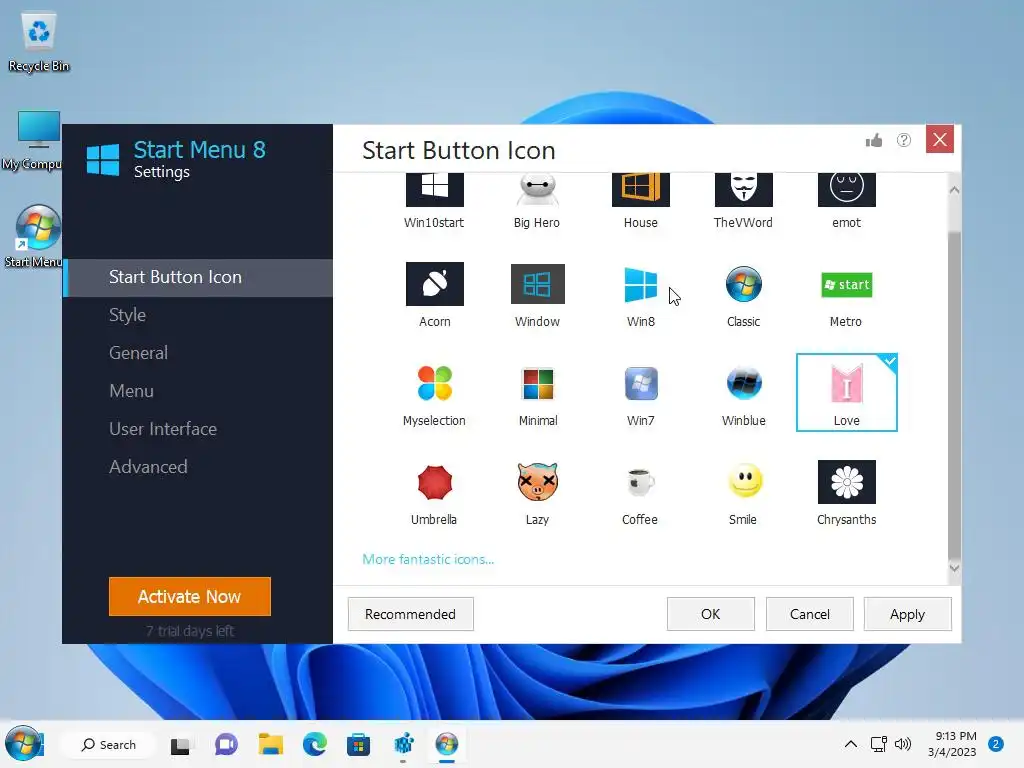Open File Explorer from the taskbar
The width and height of the screenshot is (1024, 768).
[x=270, y=744]
